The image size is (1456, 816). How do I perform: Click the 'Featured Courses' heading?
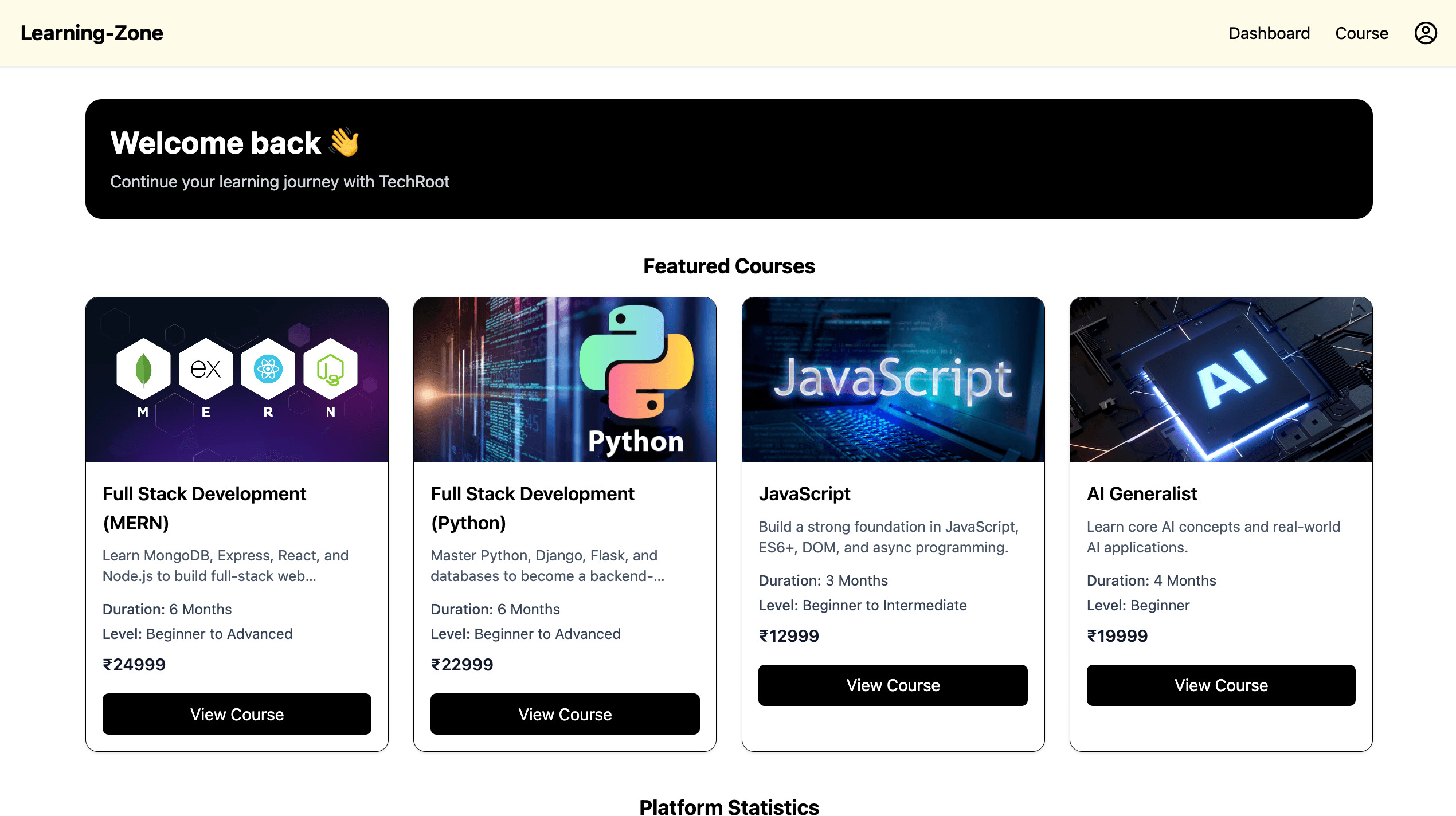coord(729,266)
